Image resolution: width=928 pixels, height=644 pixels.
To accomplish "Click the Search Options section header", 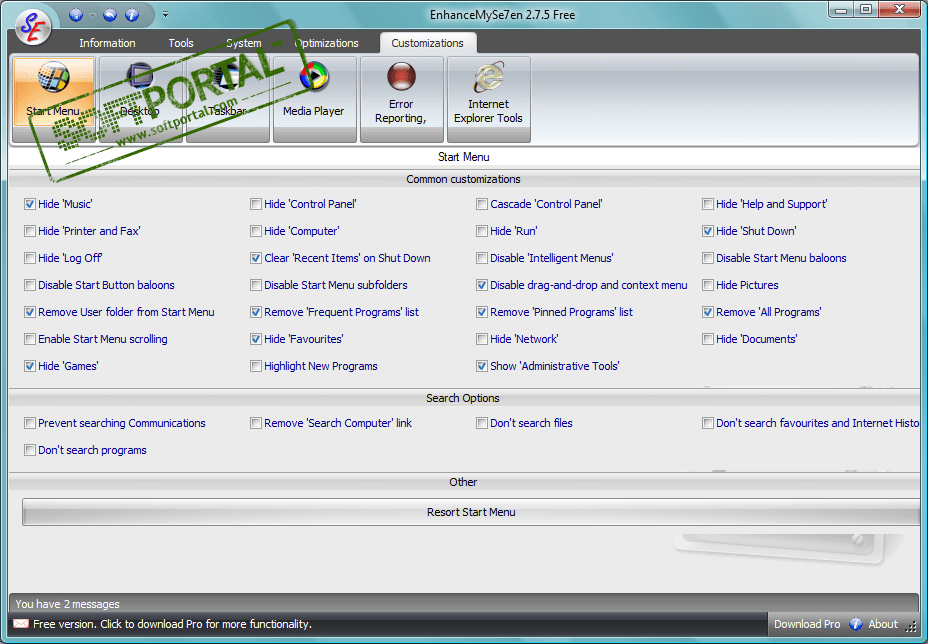I will pyautogui.click(x=463, y=398).
